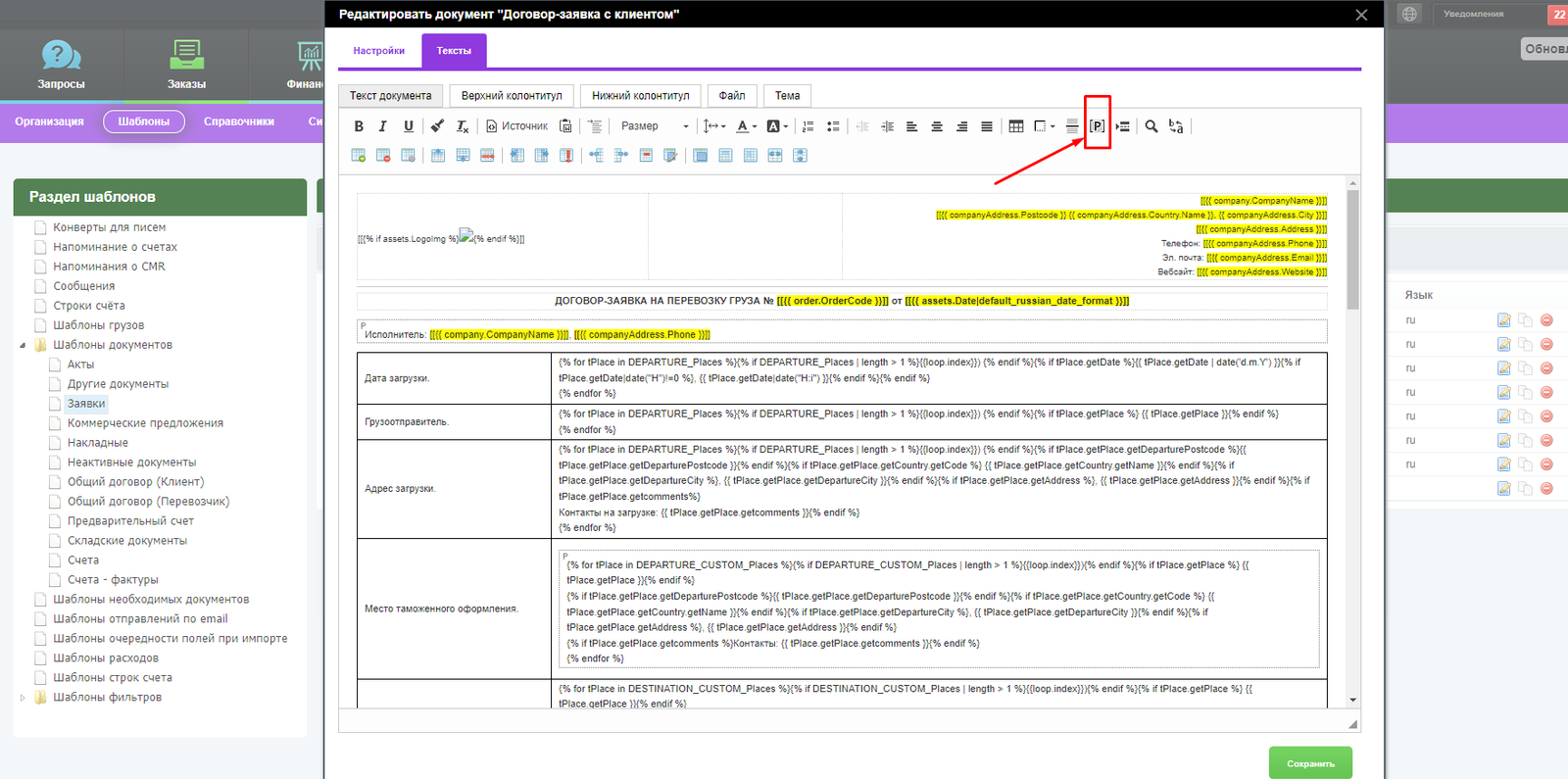Open Заказы in the main navigation

[186, 65]
